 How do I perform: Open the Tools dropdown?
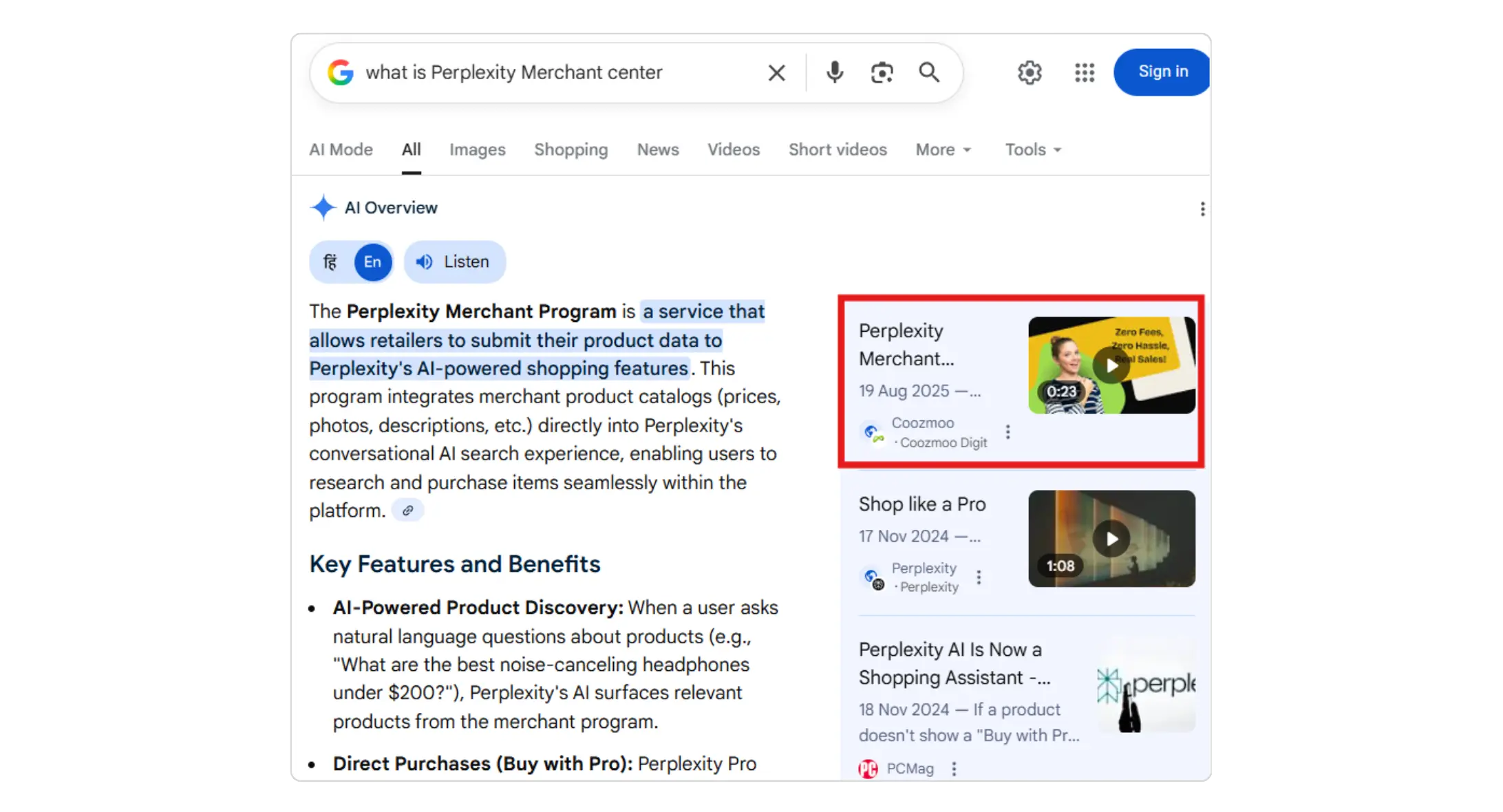coord(1033,149)
